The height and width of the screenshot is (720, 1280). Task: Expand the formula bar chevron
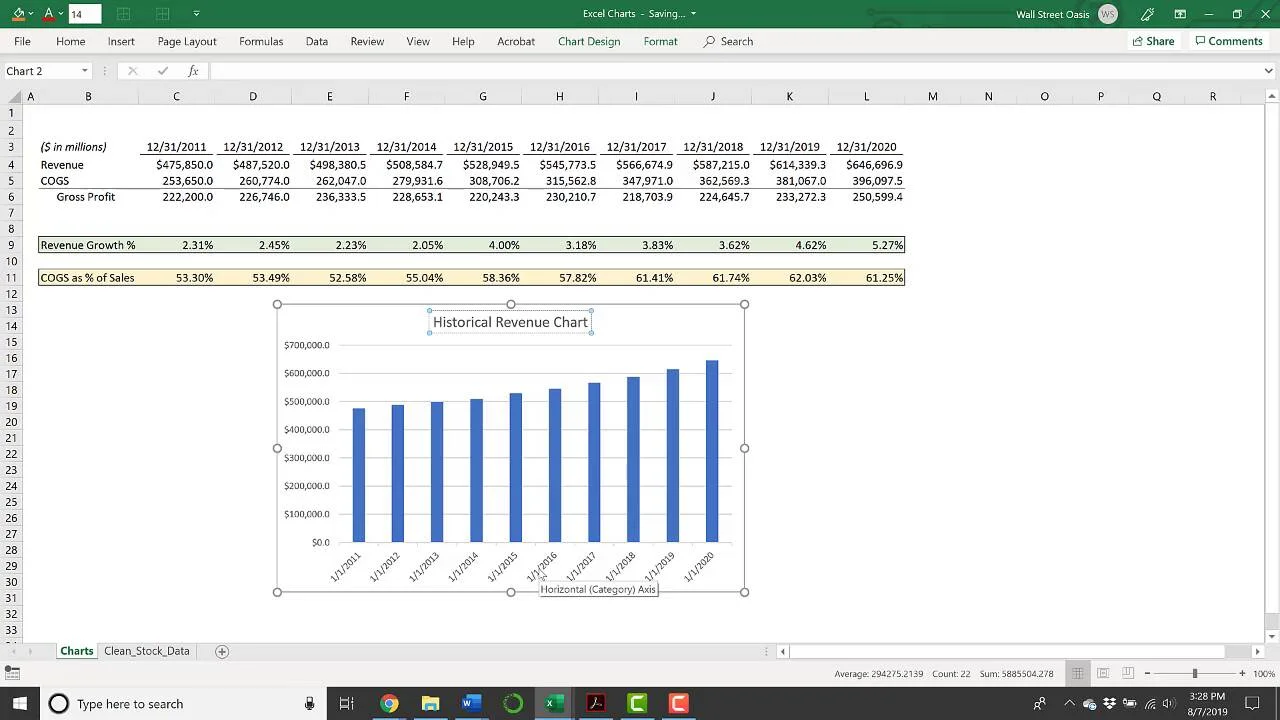pos(1268,71)
